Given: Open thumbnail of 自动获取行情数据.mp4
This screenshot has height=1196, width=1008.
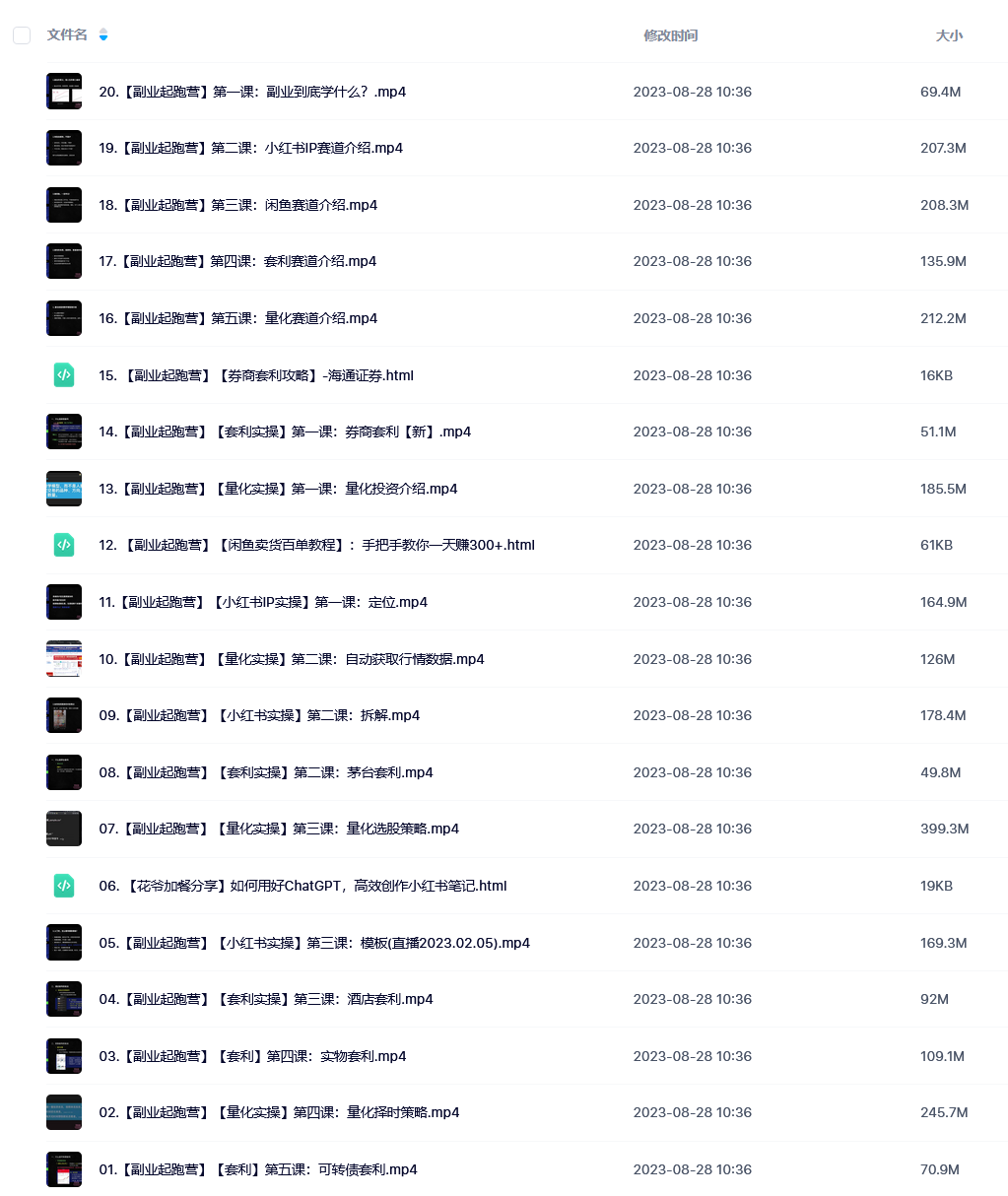Looking at the screenshot, I should [x=64, y=658].
